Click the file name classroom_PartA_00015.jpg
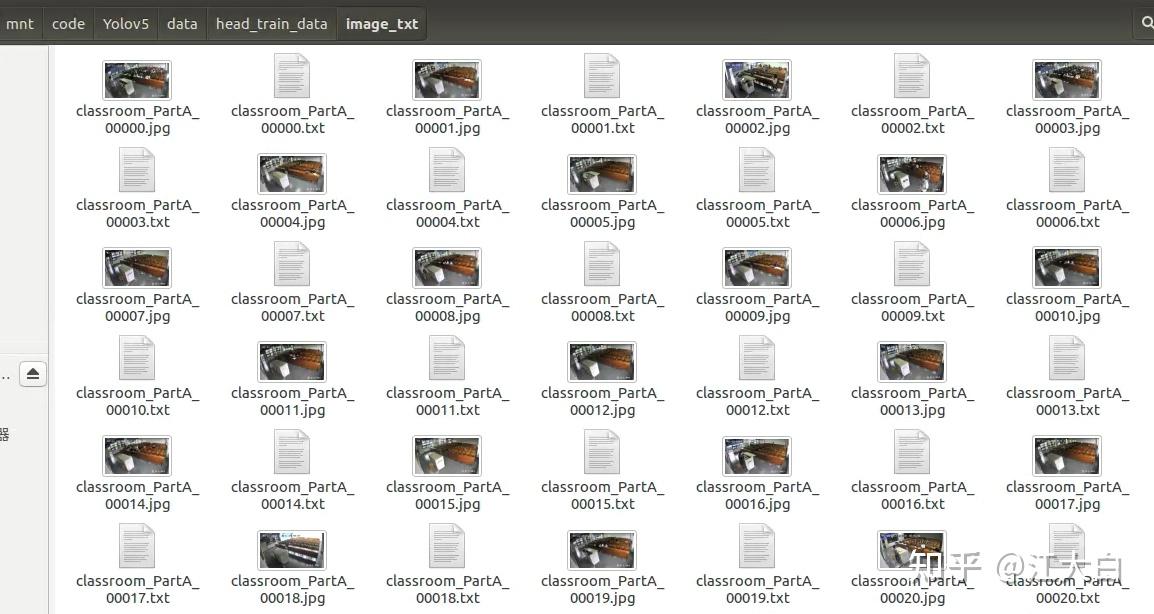Image resolution: width=1154 pixels, height=614 pixels. coord(447,495)
